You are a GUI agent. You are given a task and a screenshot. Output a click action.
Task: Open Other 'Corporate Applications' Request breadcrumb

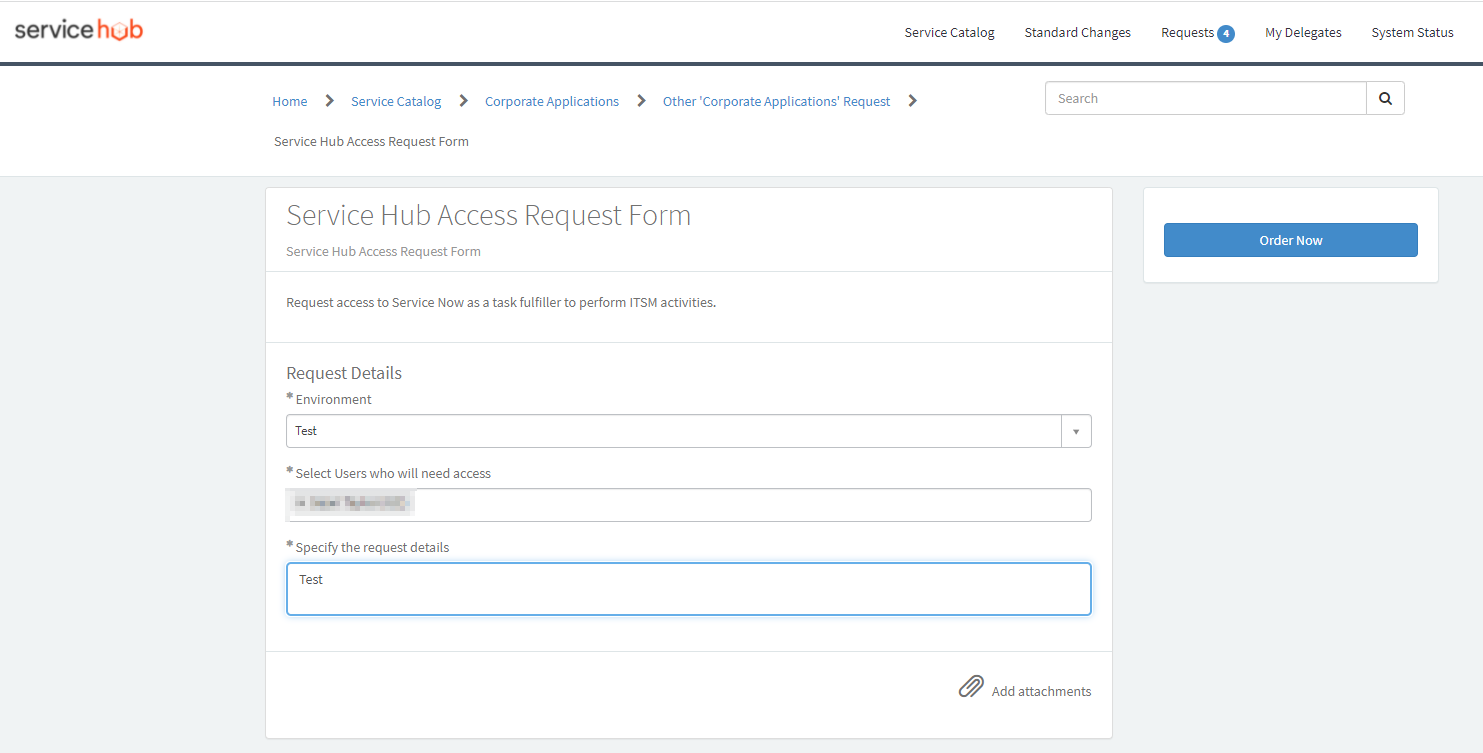click(x=776, y=101)
